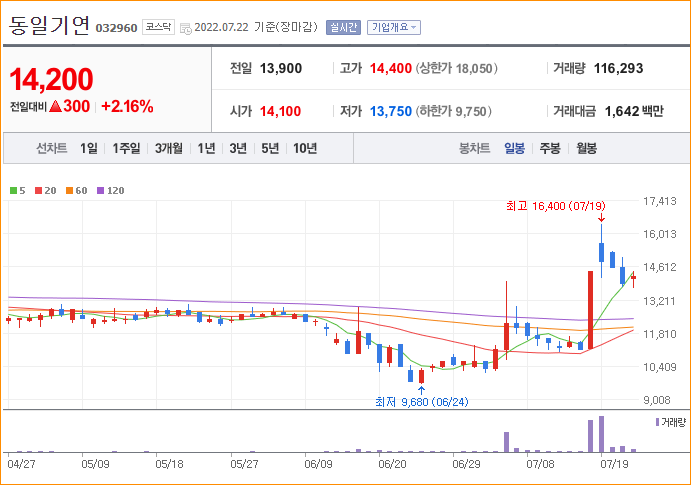Click the purple 120-day moving average swatch
Viewport: 691px width, 485px height.
pyautogui.click(x=100, y=190)
